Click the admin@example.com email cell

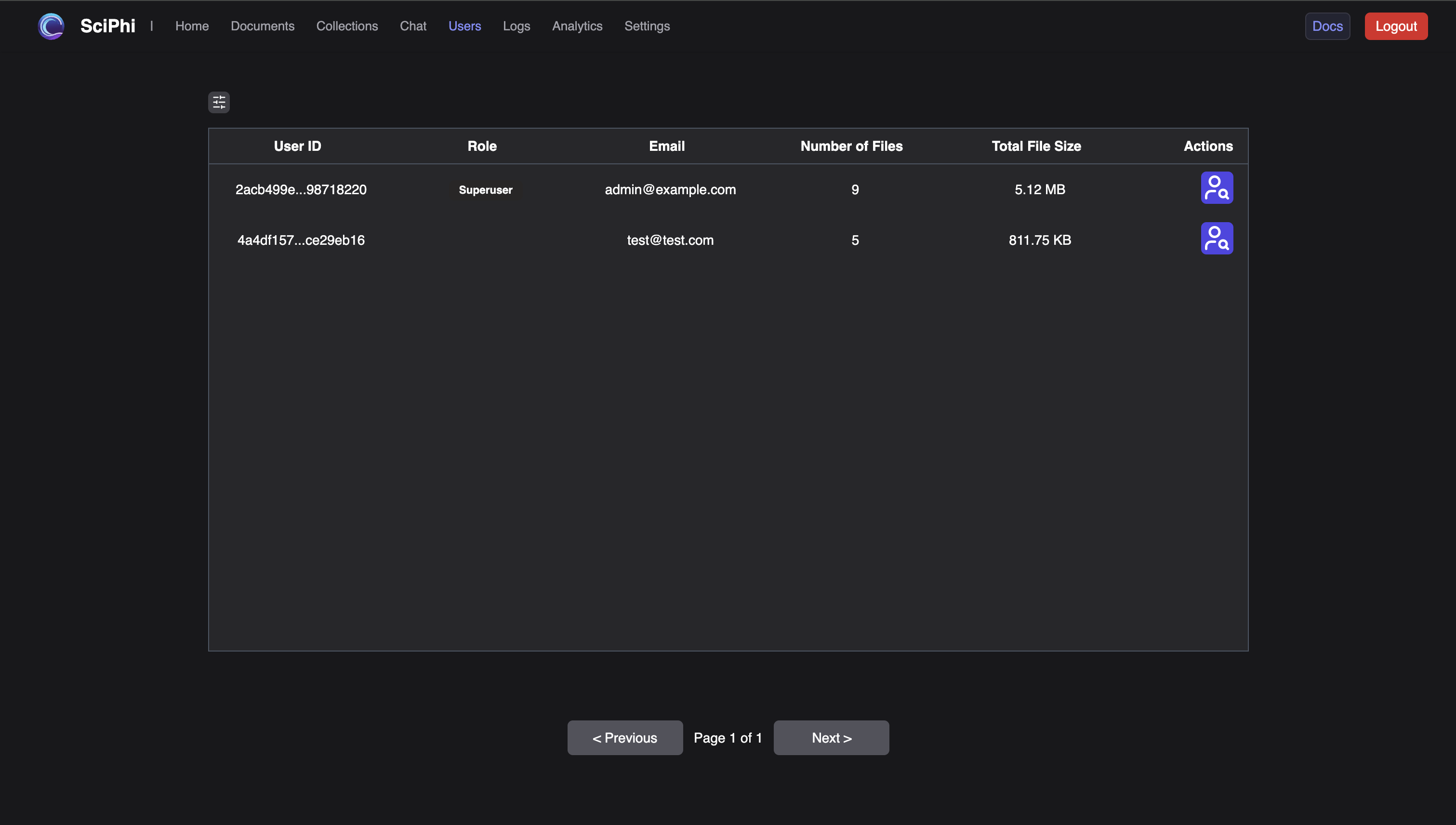pos(670,189)
